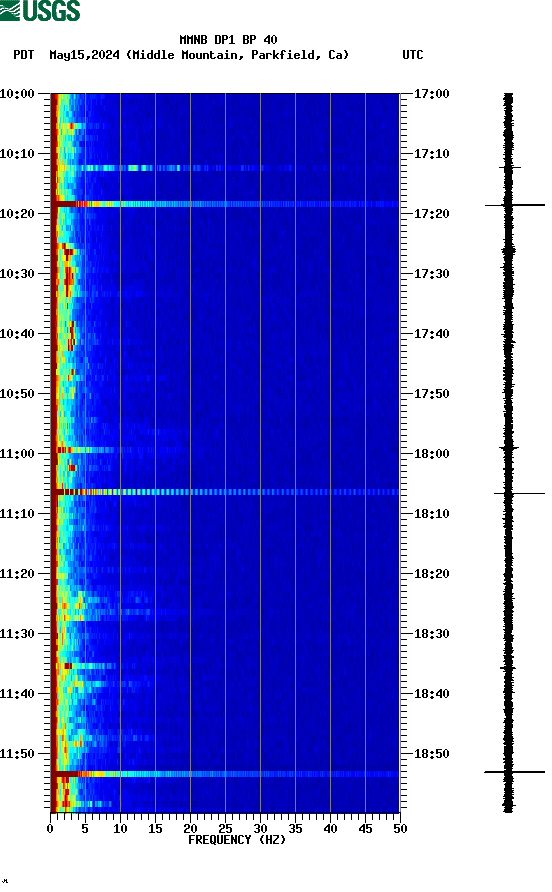Click the 17:10 UTC time label
The image size is (552, 892).
click(431, 154)
